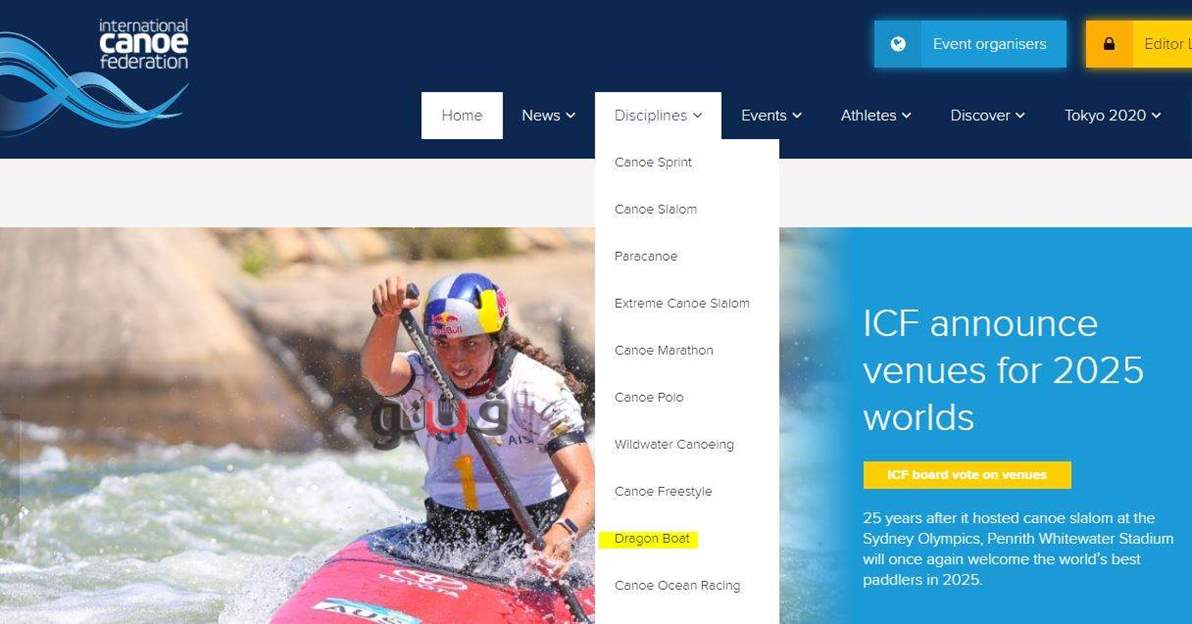Open the Athletes dropdown menu

876,116
